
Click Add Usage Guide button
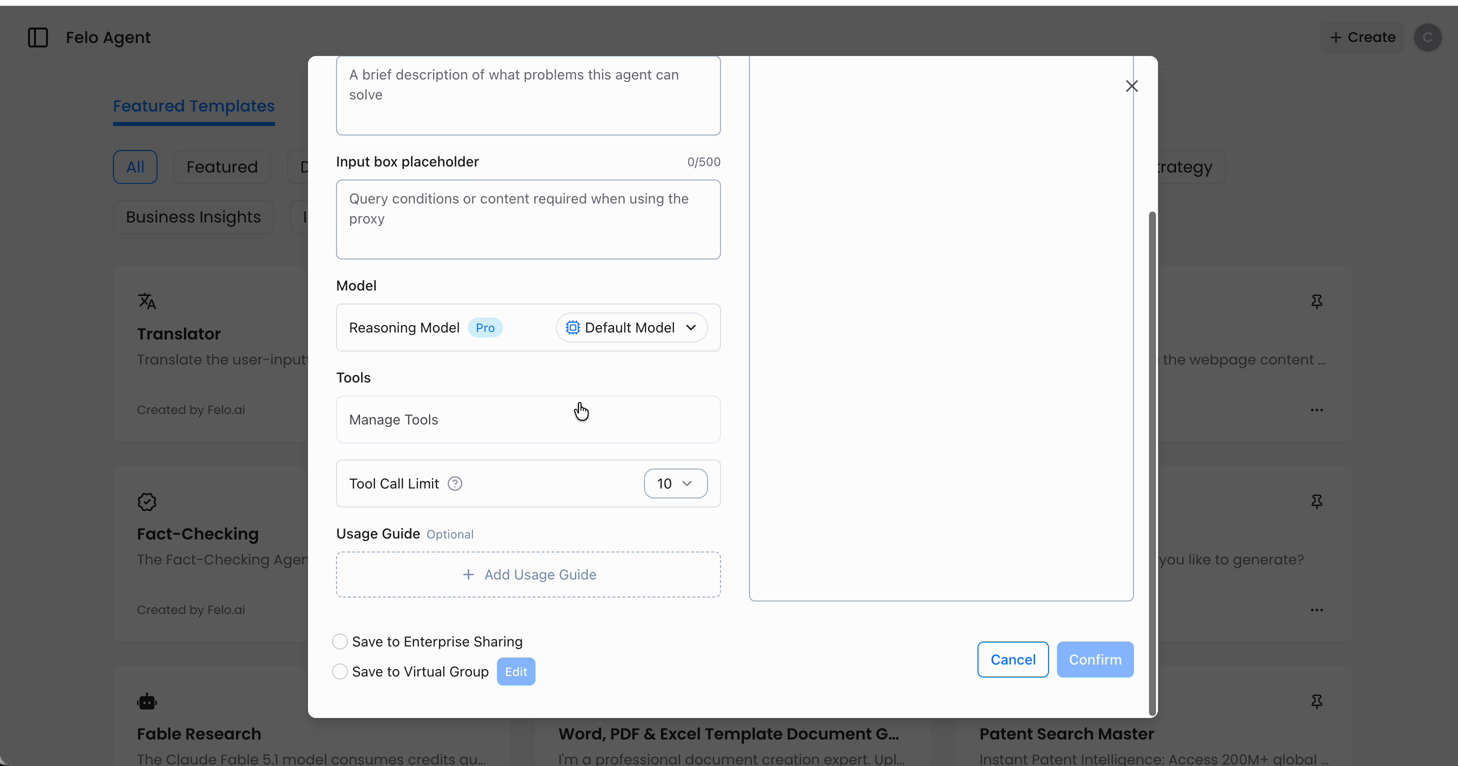[x=528, y=575]
